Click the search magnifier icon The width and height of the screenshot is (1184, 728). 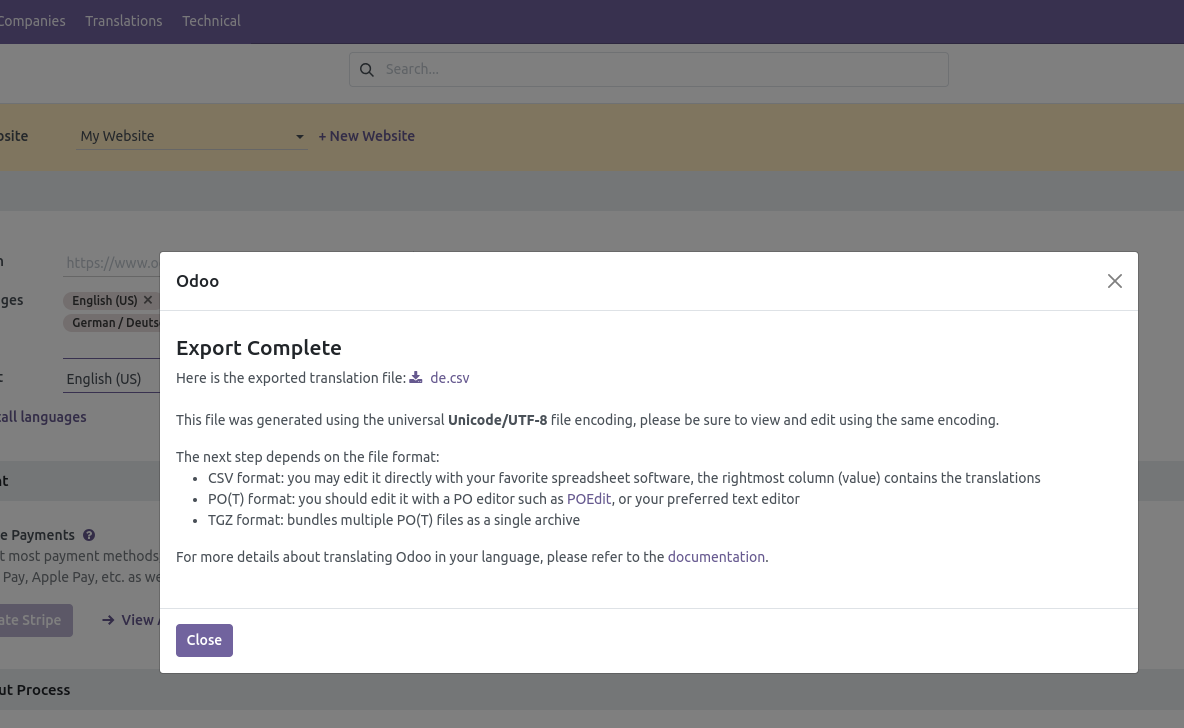point(367,69)
